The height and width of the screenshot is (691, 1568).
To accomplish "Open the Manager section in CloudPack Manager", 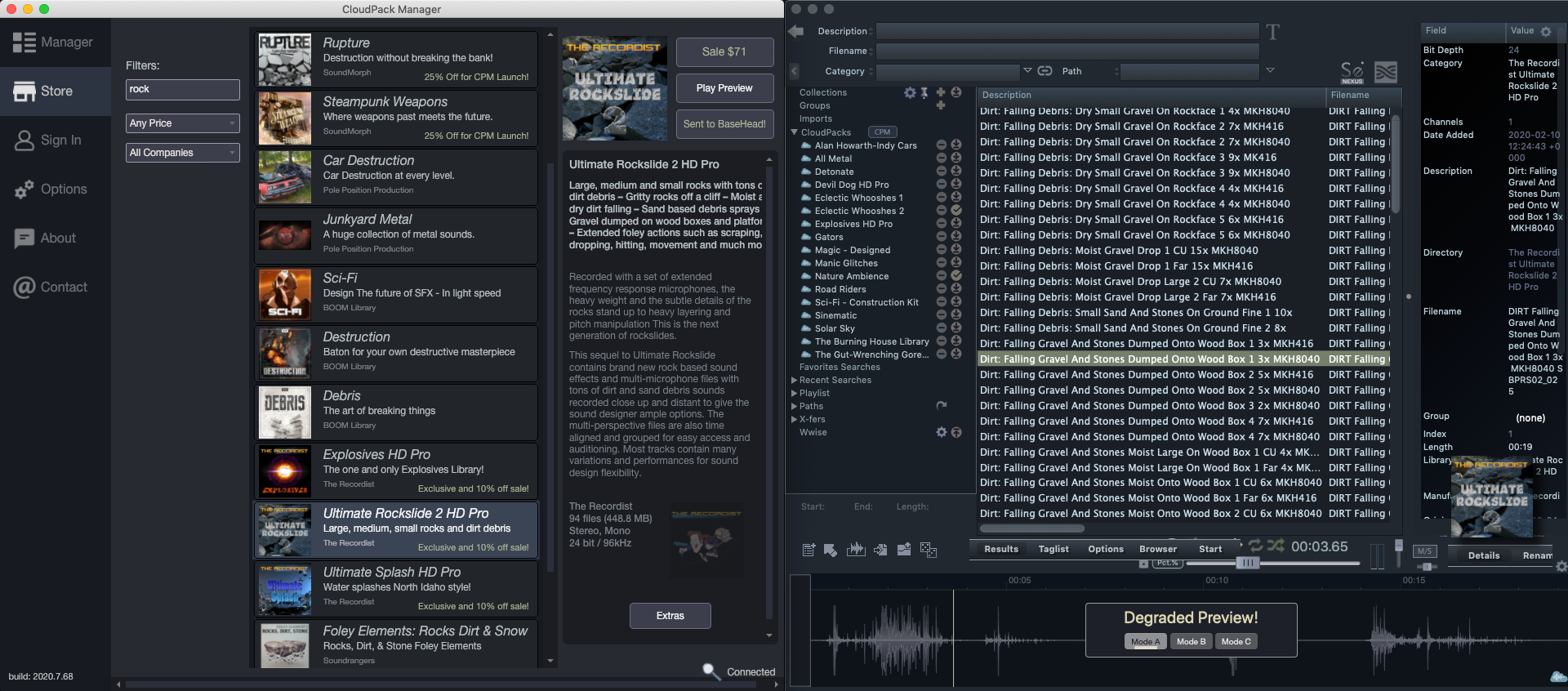I will [x=55, y=42].
